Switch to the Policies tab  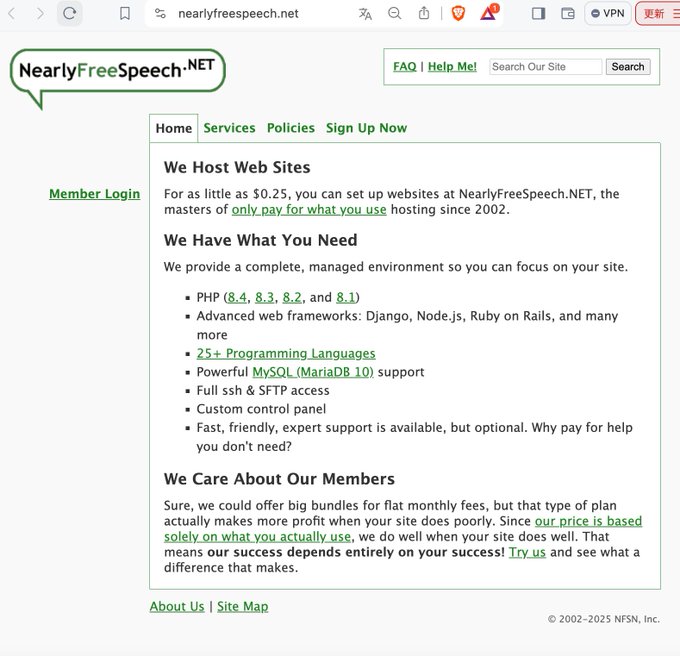pyautogui.click(x=291, y=128)
